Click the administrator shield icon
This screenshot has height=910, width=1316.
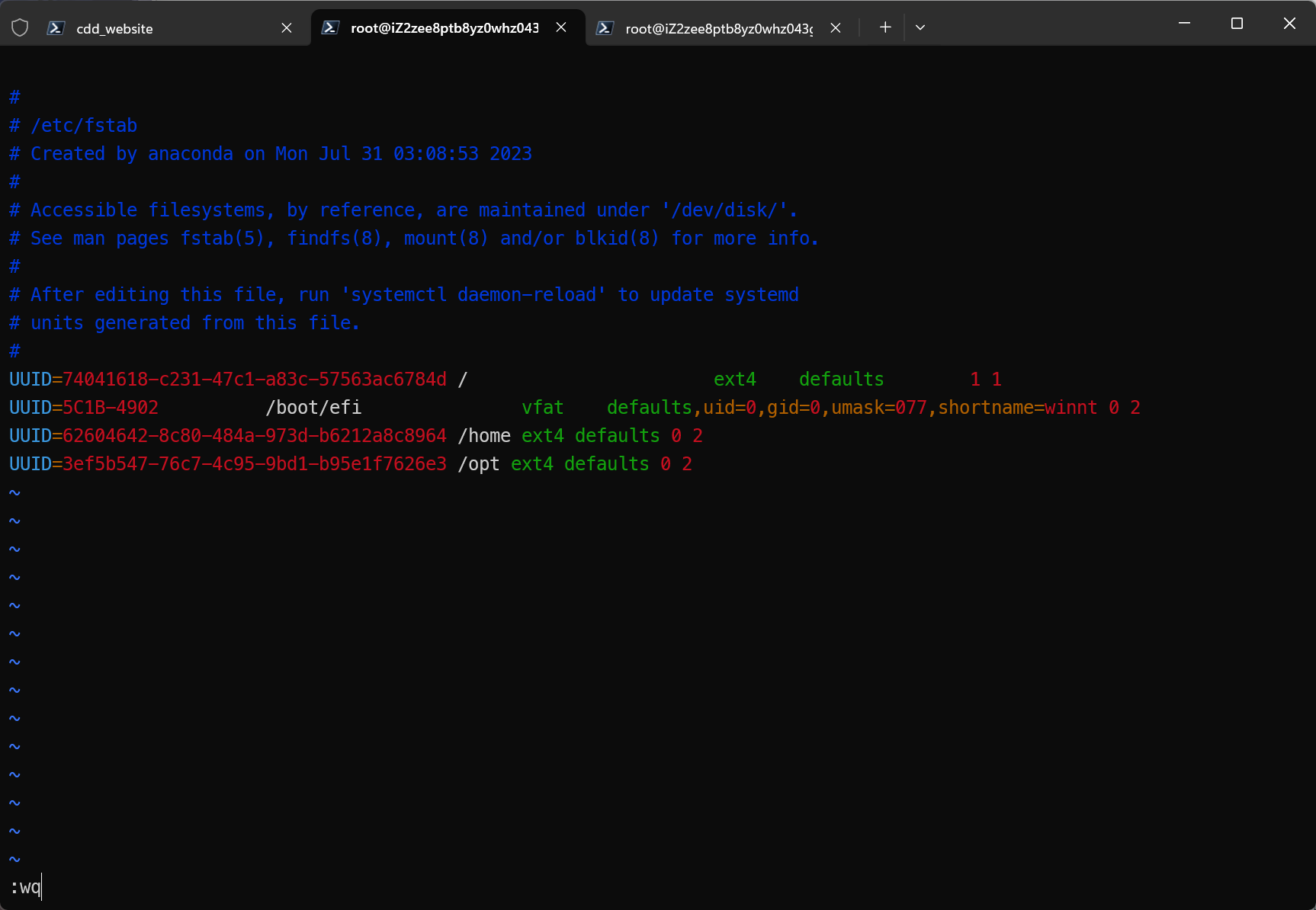click(20, 28)
